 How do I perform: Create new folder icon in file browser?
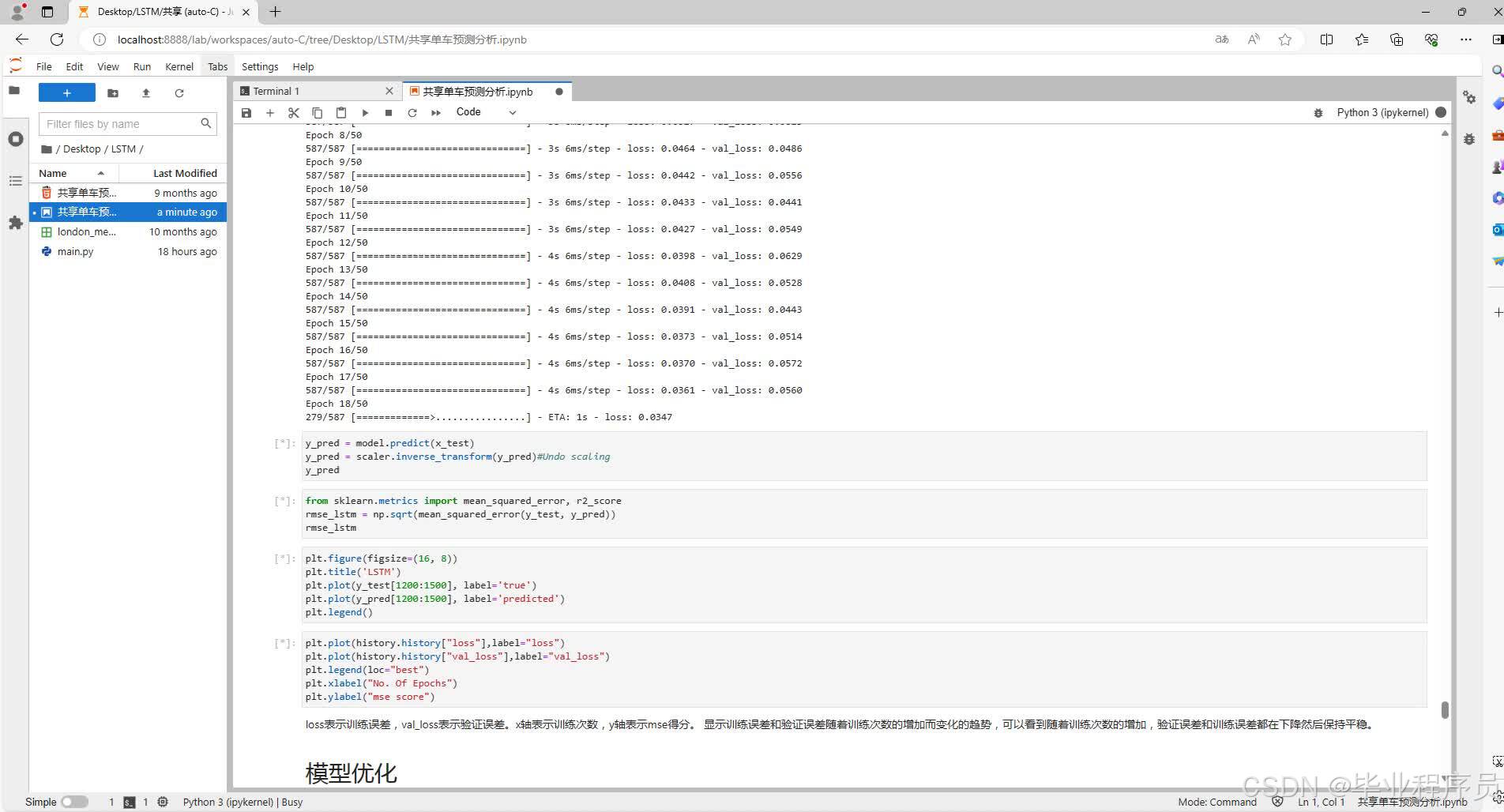click(x=113, y=93)
